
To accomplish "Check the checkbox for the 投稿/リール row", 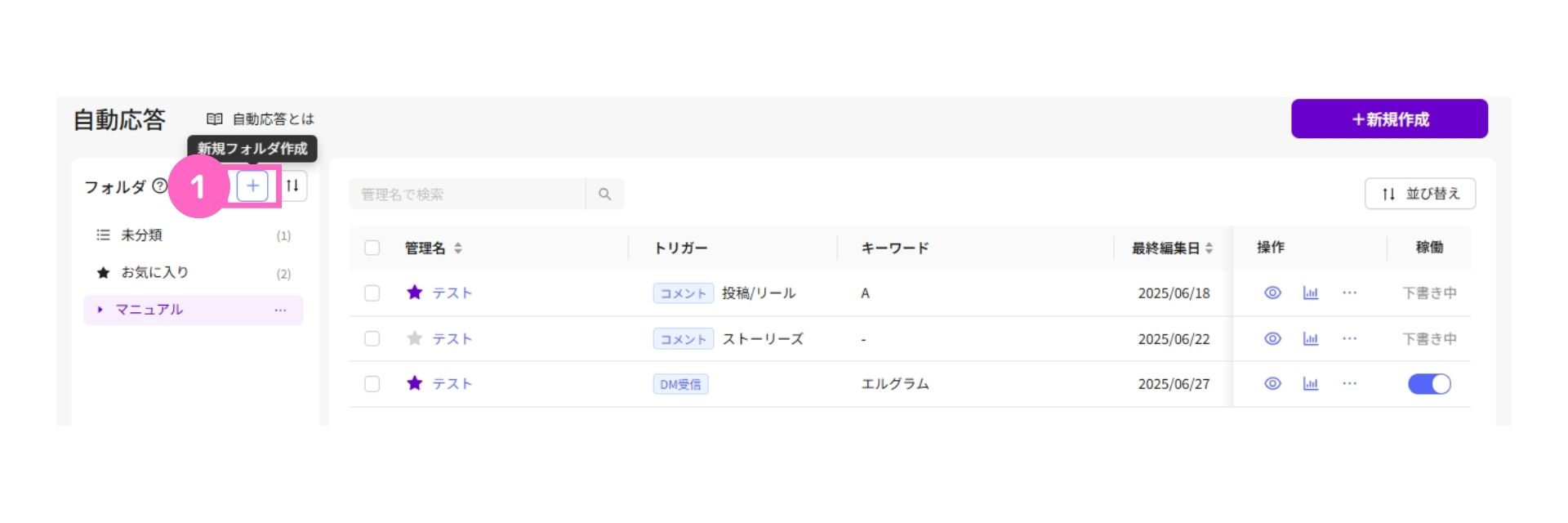I will point(372,293).
